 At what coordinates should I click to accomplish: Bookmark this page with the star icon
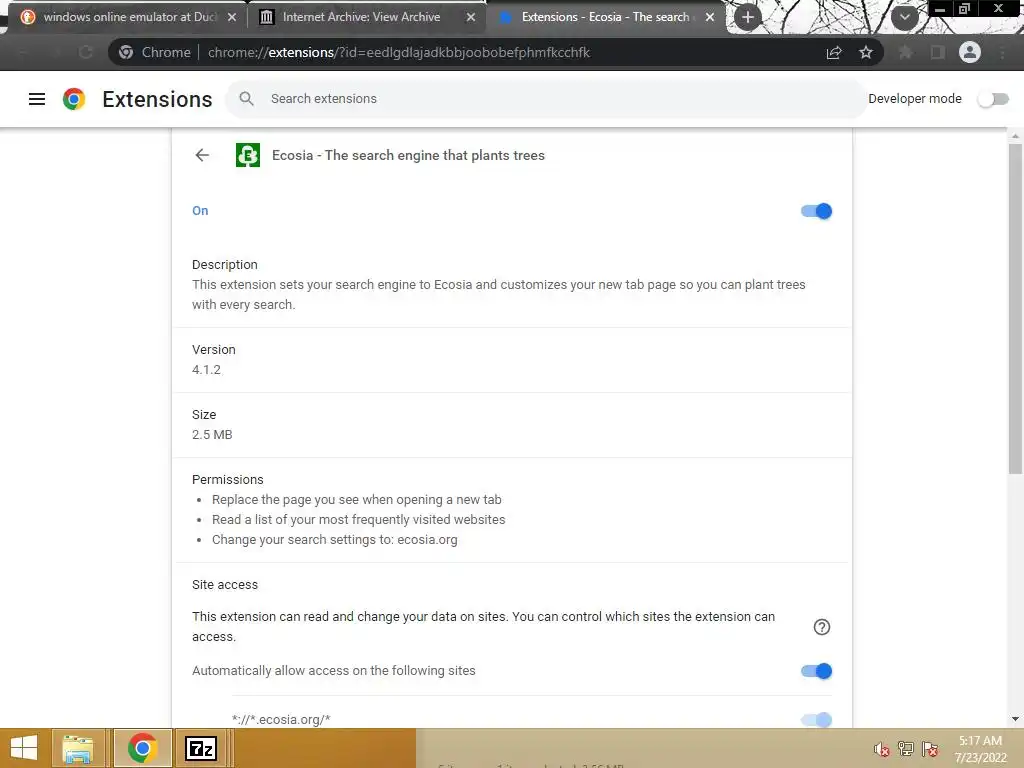pyautogui.click(x=865, y=52)
